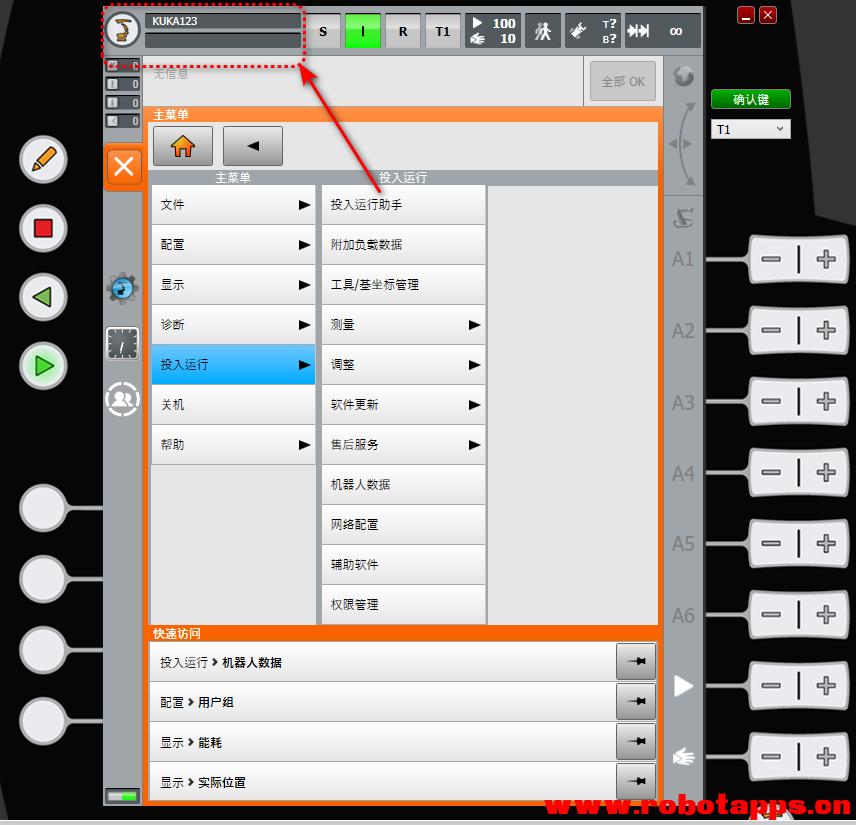
Task: Click the pencil edit icon
Action: [43, 159]
